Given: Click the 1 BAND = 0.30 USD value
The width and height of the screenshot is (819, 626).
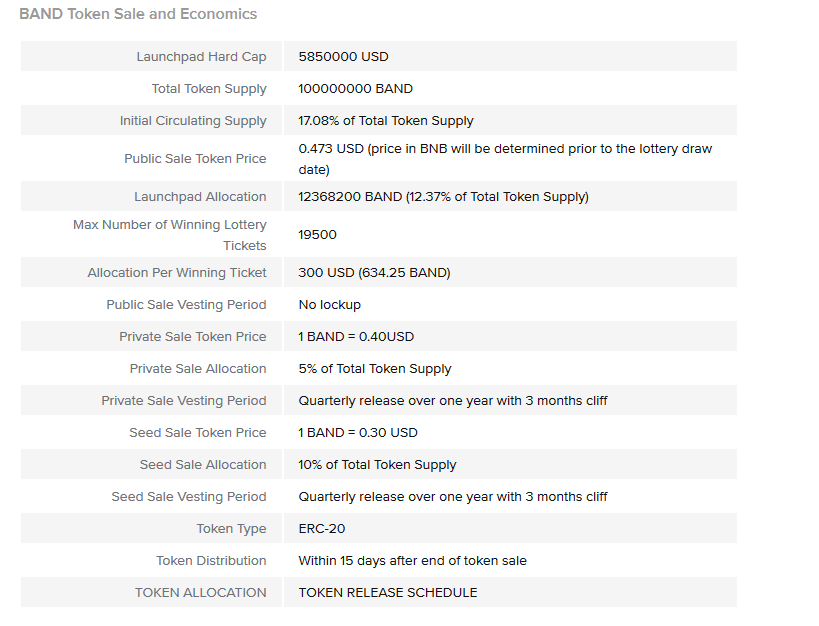Looking at the screenshot, I should (358, 433).
